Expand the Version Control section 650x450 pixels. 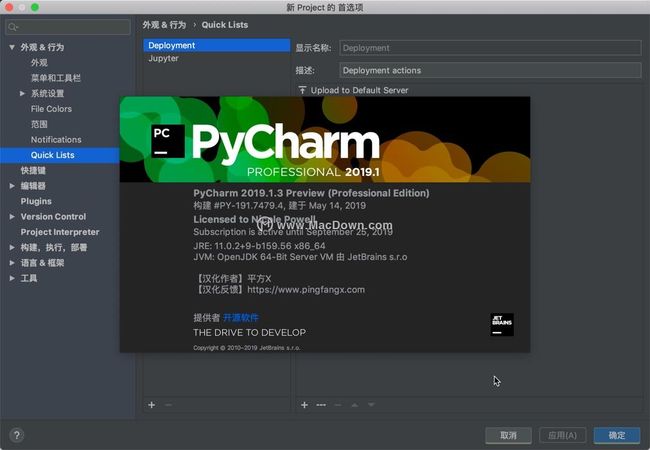point(12,216)
